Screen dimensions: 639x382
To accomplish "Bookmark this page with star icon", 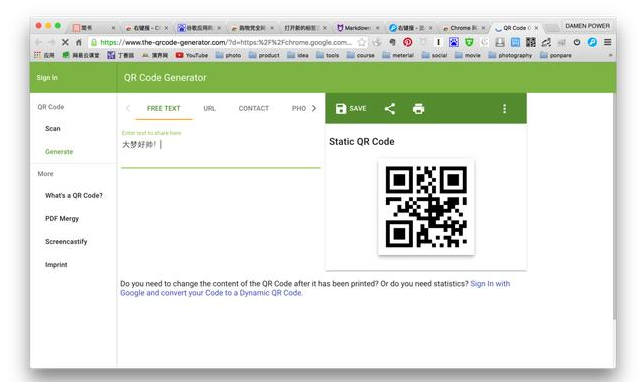I will (362, 42).
